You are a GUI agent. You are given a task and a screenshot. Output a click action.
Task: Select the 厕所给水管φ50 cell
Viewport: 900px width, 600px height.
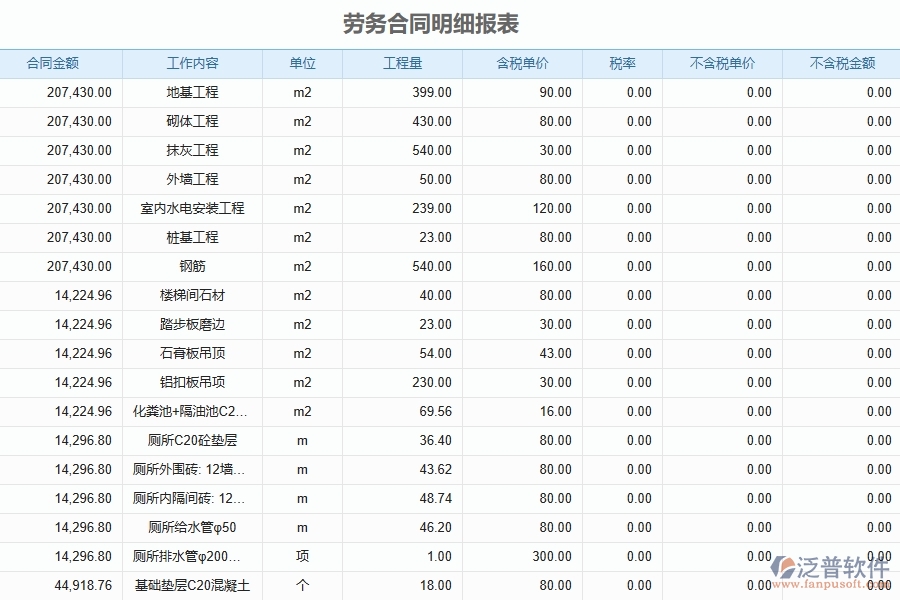tap(192, 527)
